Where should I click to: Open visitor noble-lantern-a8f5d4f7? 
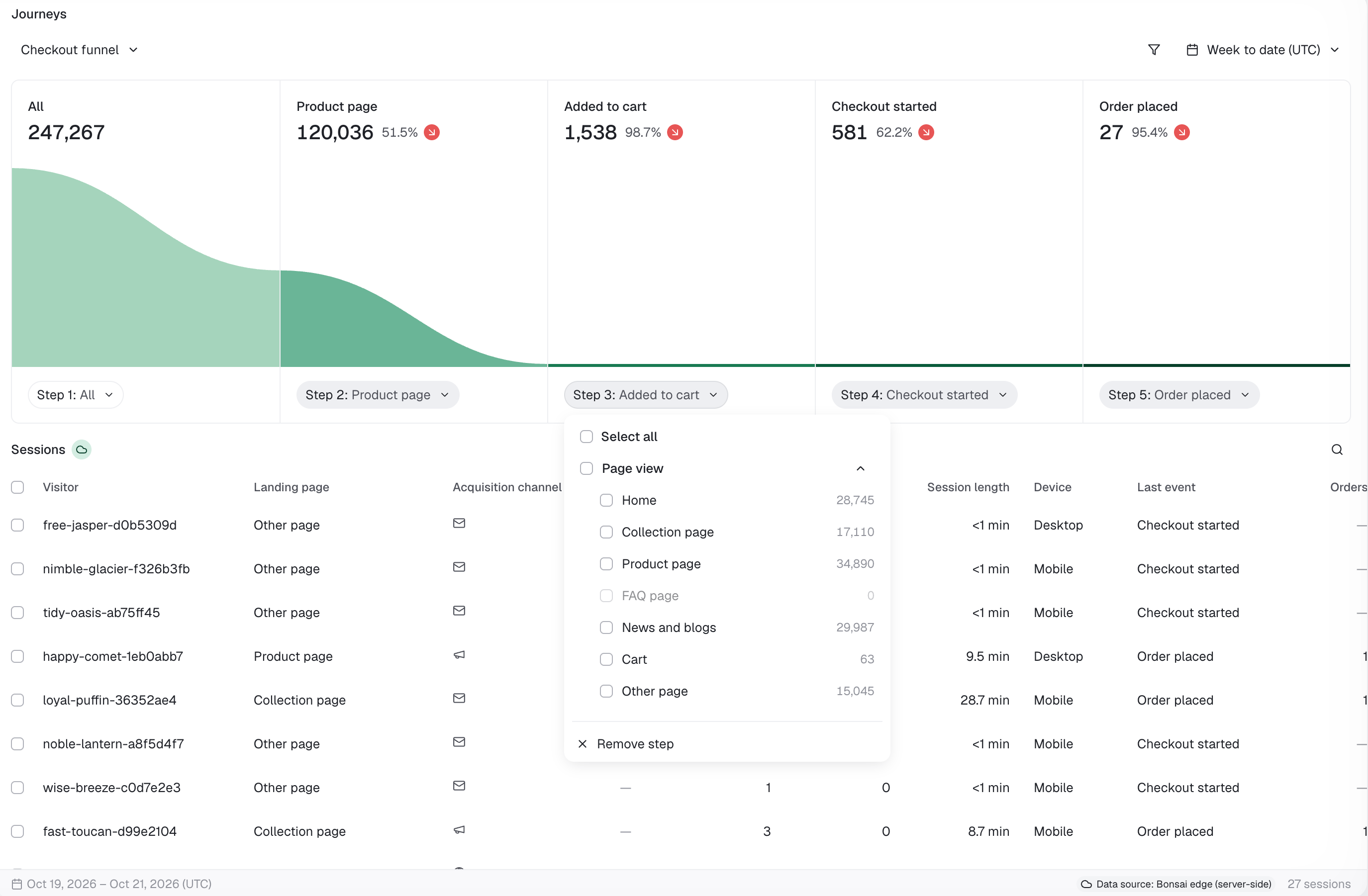click(x=113, y=744)
